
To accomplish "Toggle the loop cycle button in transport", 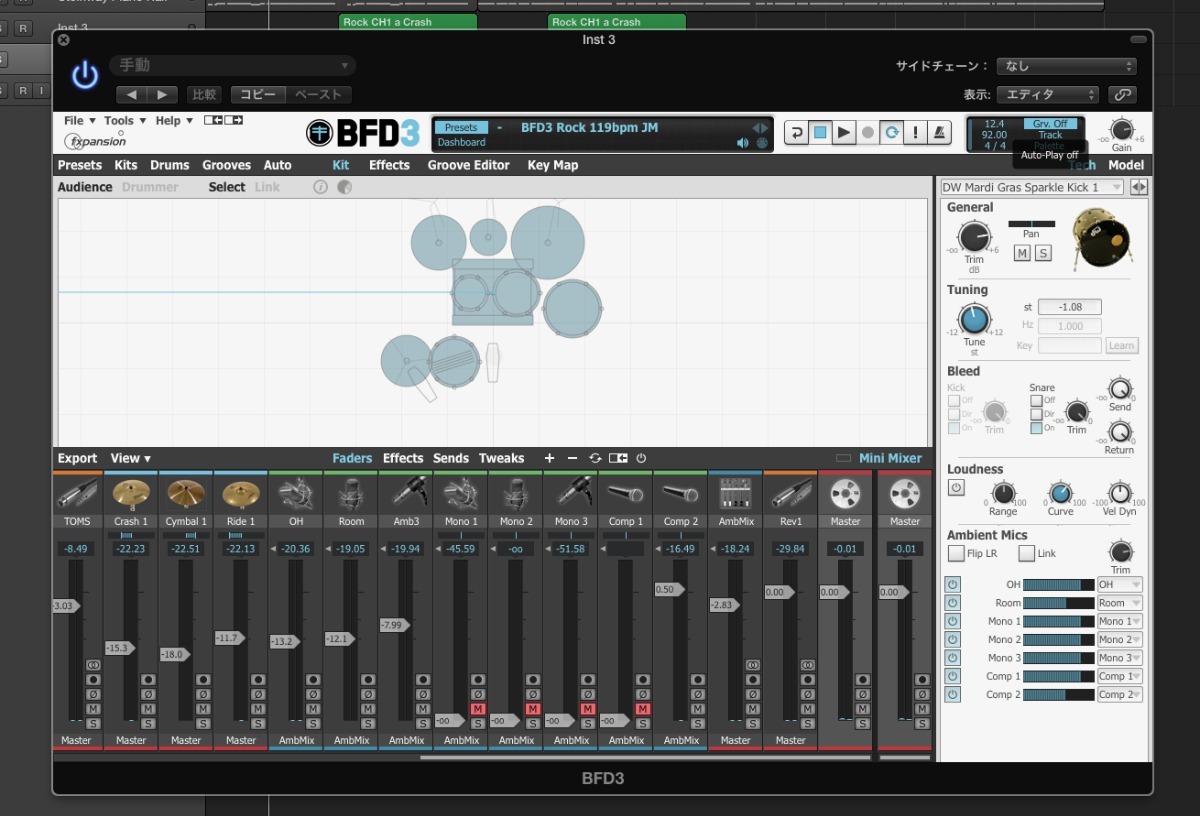I will point(891,132).
